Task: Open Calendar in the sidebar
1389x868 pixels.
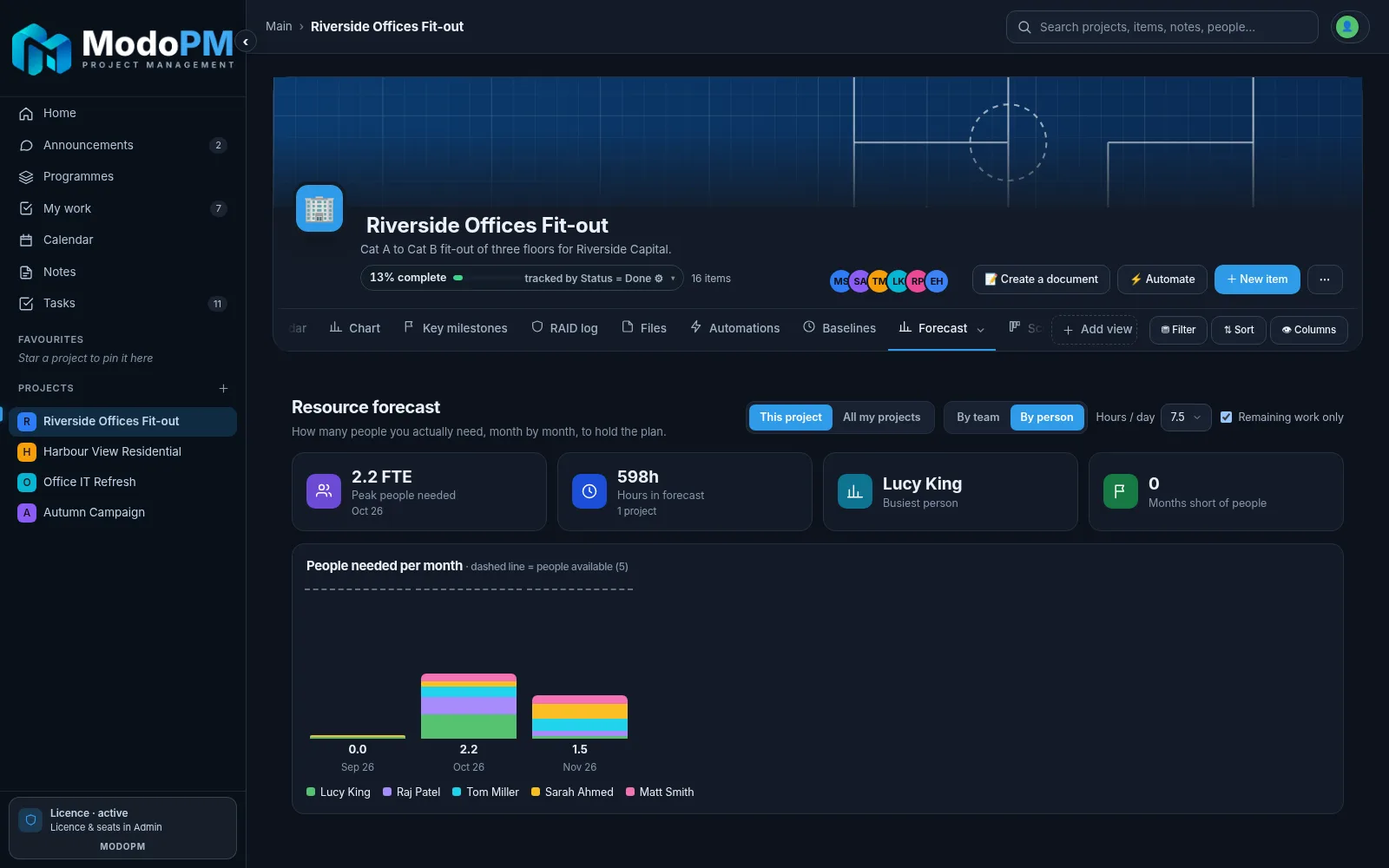Action: point(122,240)
